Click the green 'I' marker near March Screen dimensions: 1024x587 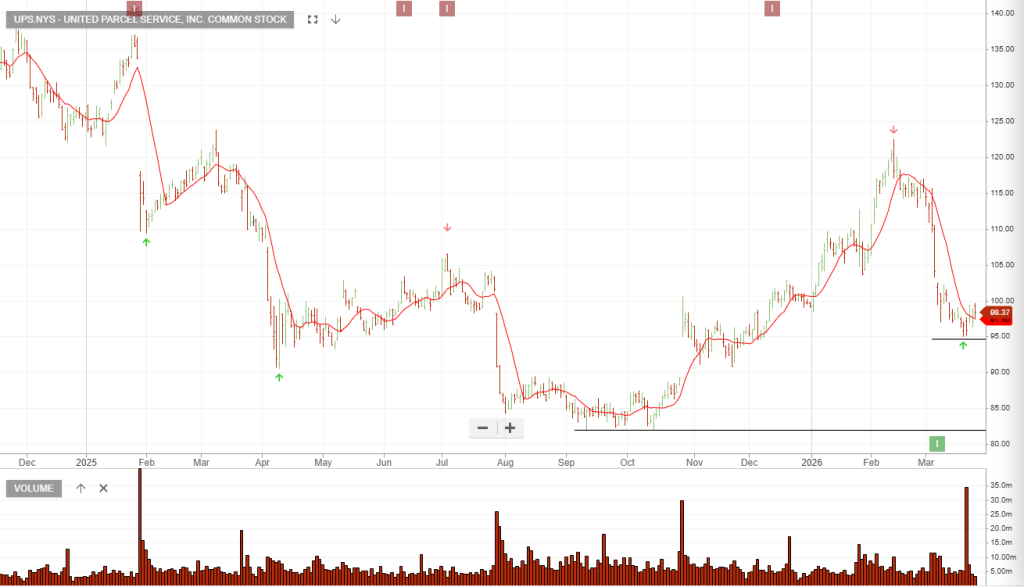[x=937, y=443]
